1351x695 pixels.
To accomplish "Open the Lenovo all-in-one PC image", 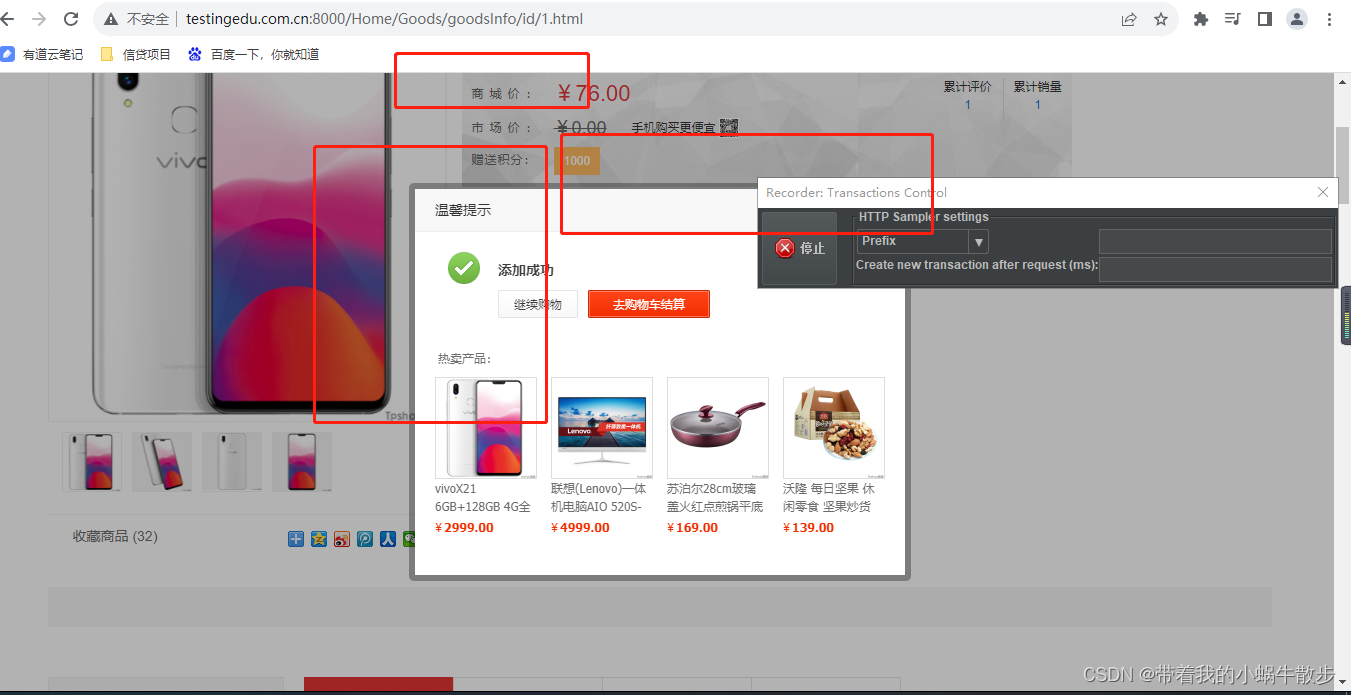I will (602, 428).
